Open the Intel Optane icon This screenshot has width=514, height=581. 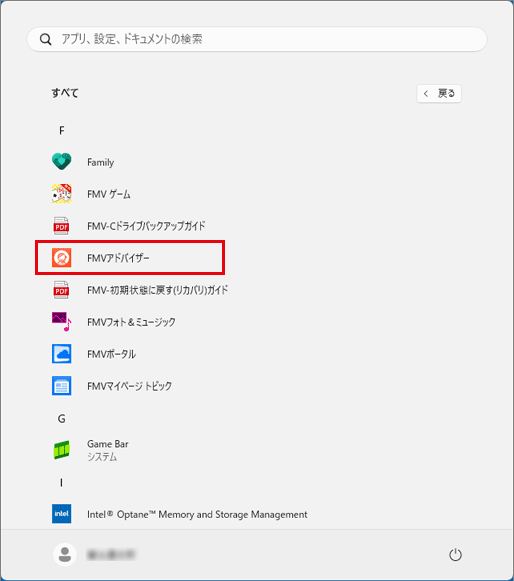pyautogui.click(x=62, y=514)
